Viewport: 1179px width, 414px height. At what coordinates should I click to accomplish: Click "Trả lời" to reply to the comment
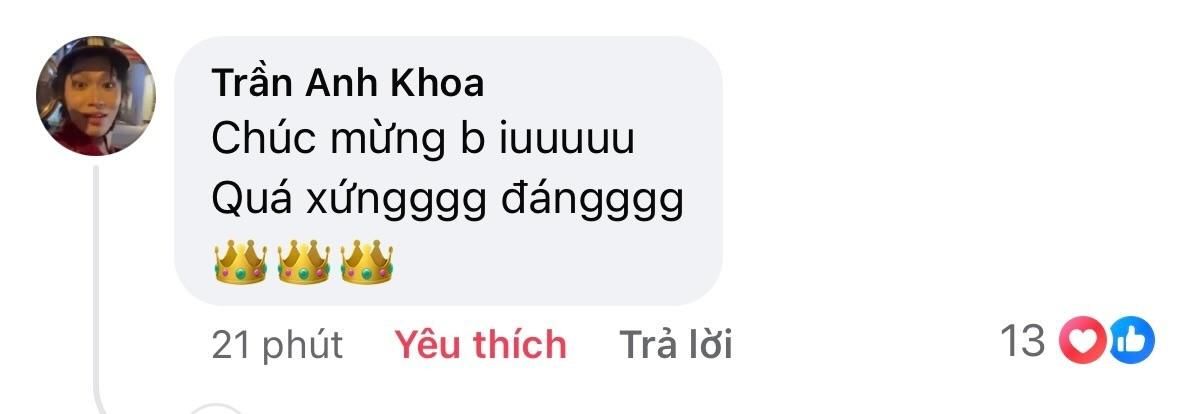click(676, 345)
